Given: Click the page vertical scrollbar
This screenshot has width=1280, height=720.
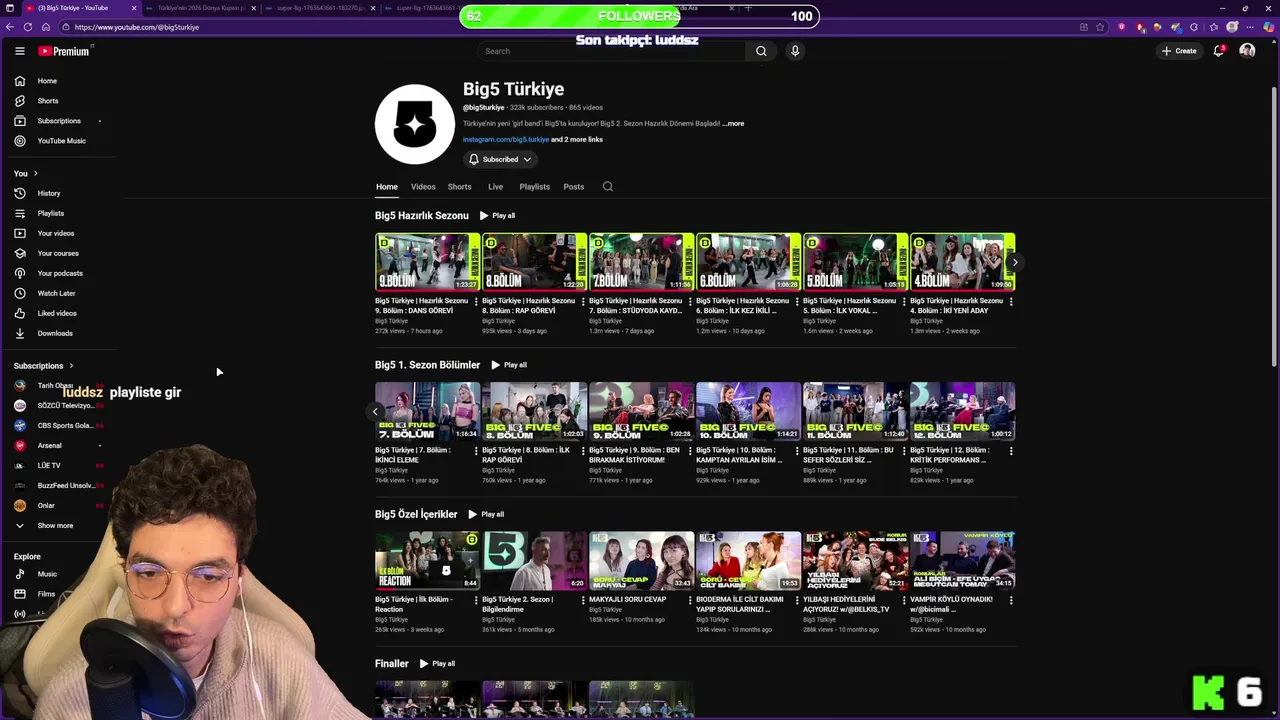Looking at the screenshot, I should coord(1273,226).
